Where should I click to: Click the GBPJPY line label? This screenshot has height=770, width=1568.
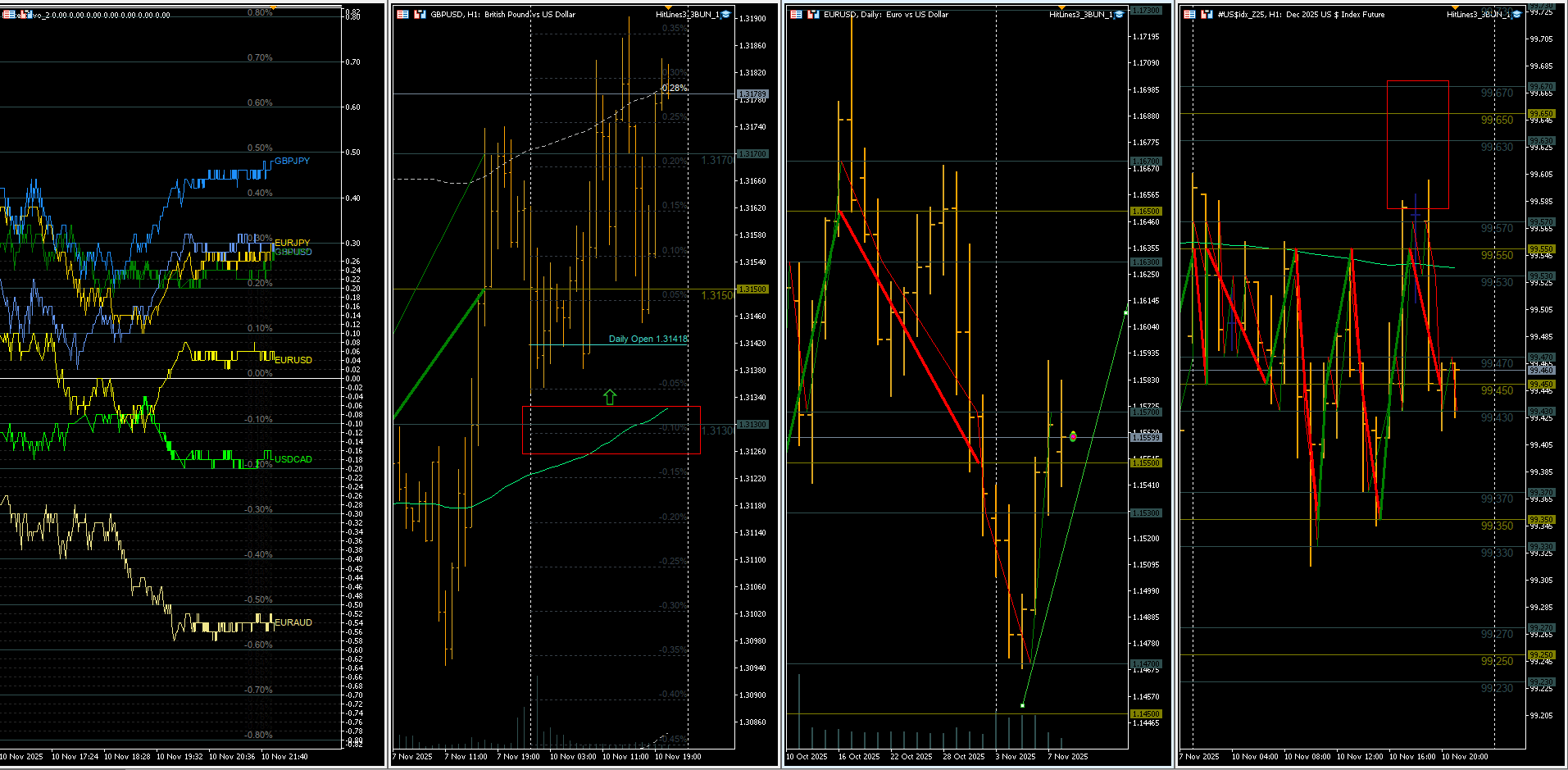[292, 161]
